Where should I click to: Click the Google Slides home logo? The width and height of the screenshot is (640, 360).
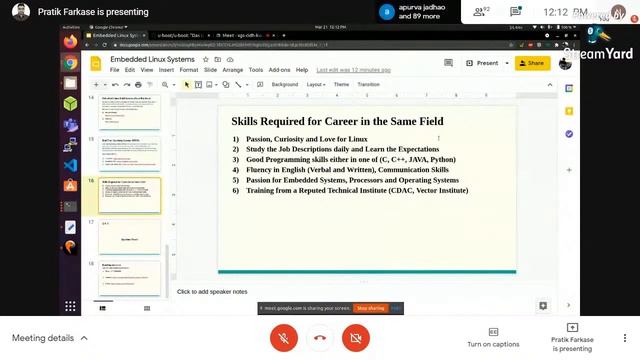click(96, 64)
